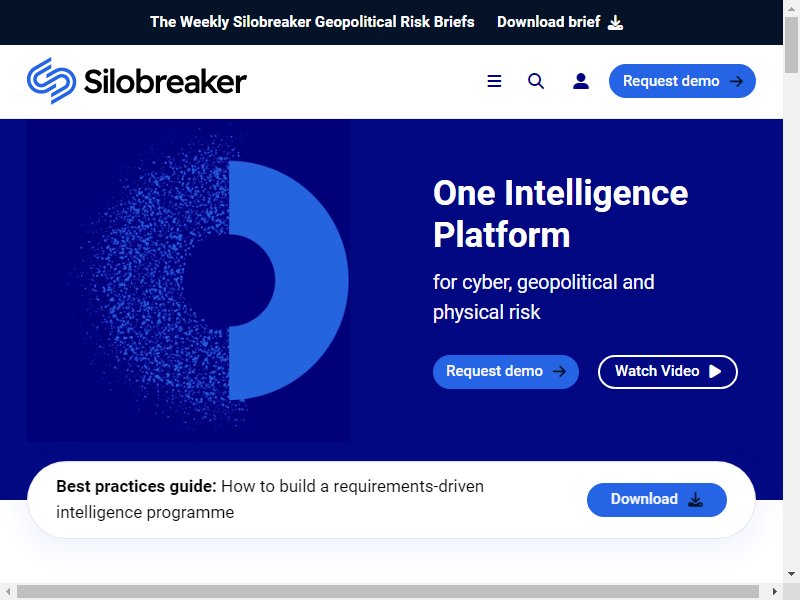Click Request demo button in header

(x=682, y=81)
